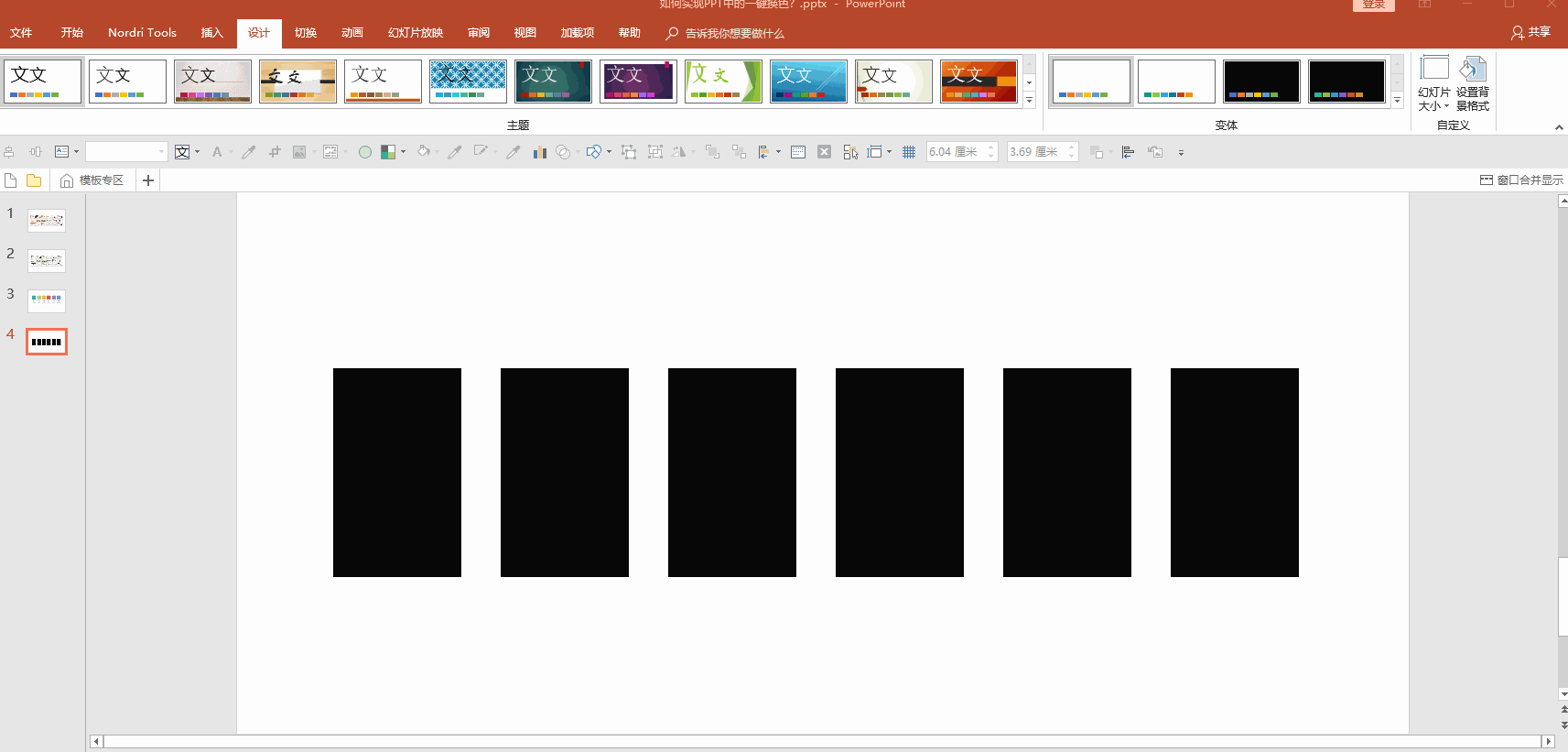Expand the variants gallery more arrow

click(x=1397, y=101)
